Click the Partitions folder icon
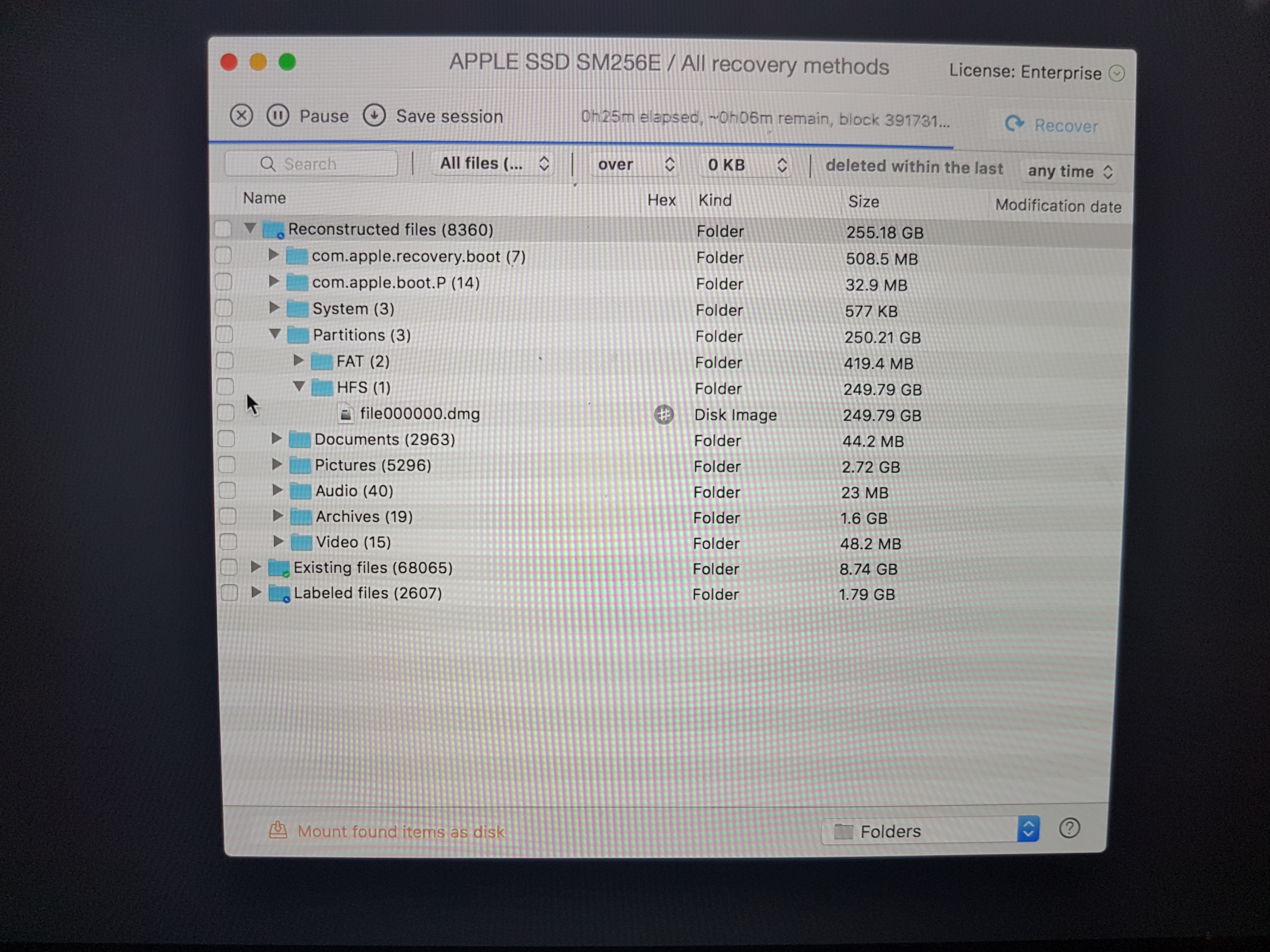 (x=298, y=335)
